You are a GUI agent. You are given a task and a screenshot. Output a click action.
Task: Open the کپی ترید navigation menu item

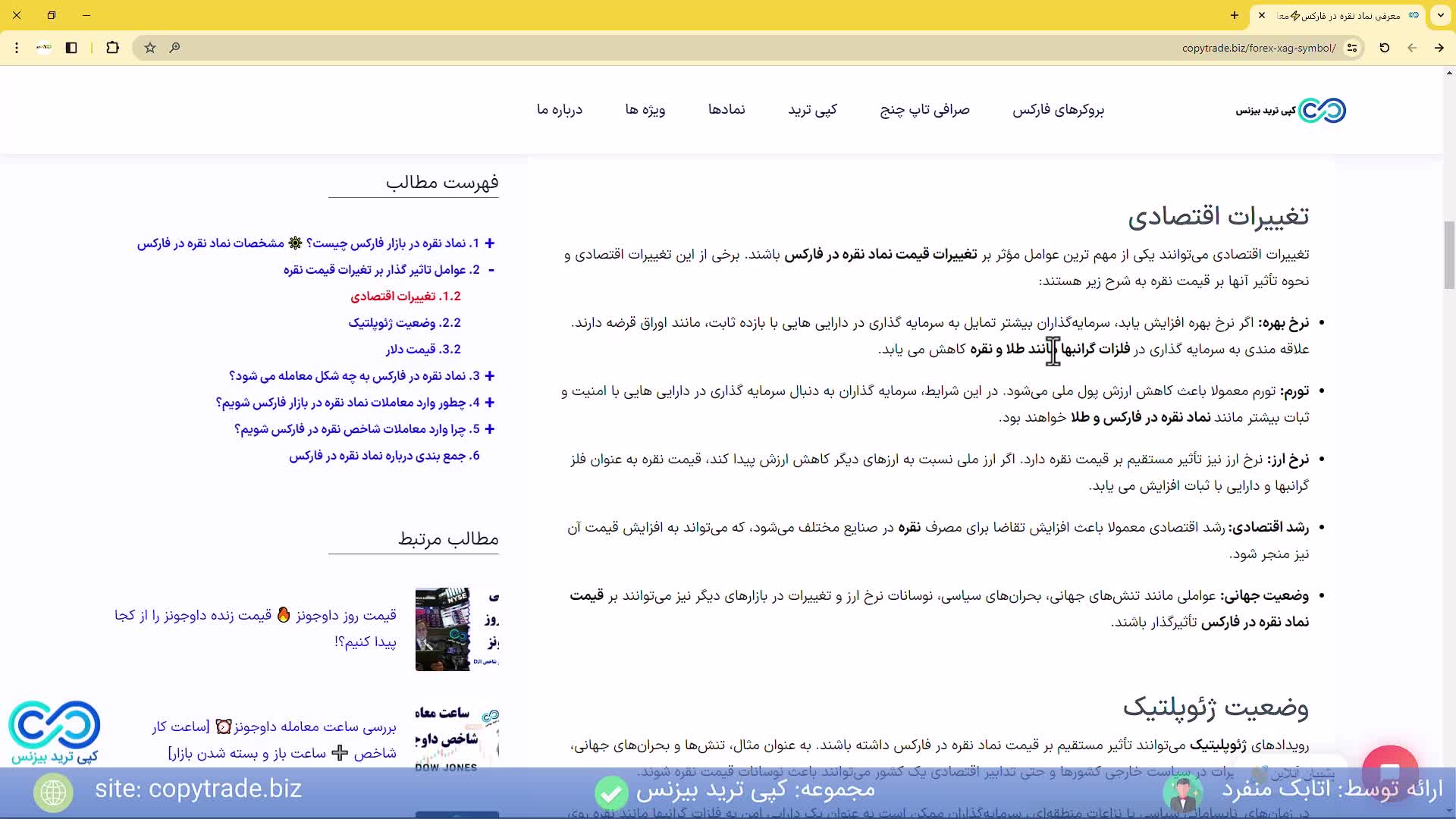[x=812, y=110]
